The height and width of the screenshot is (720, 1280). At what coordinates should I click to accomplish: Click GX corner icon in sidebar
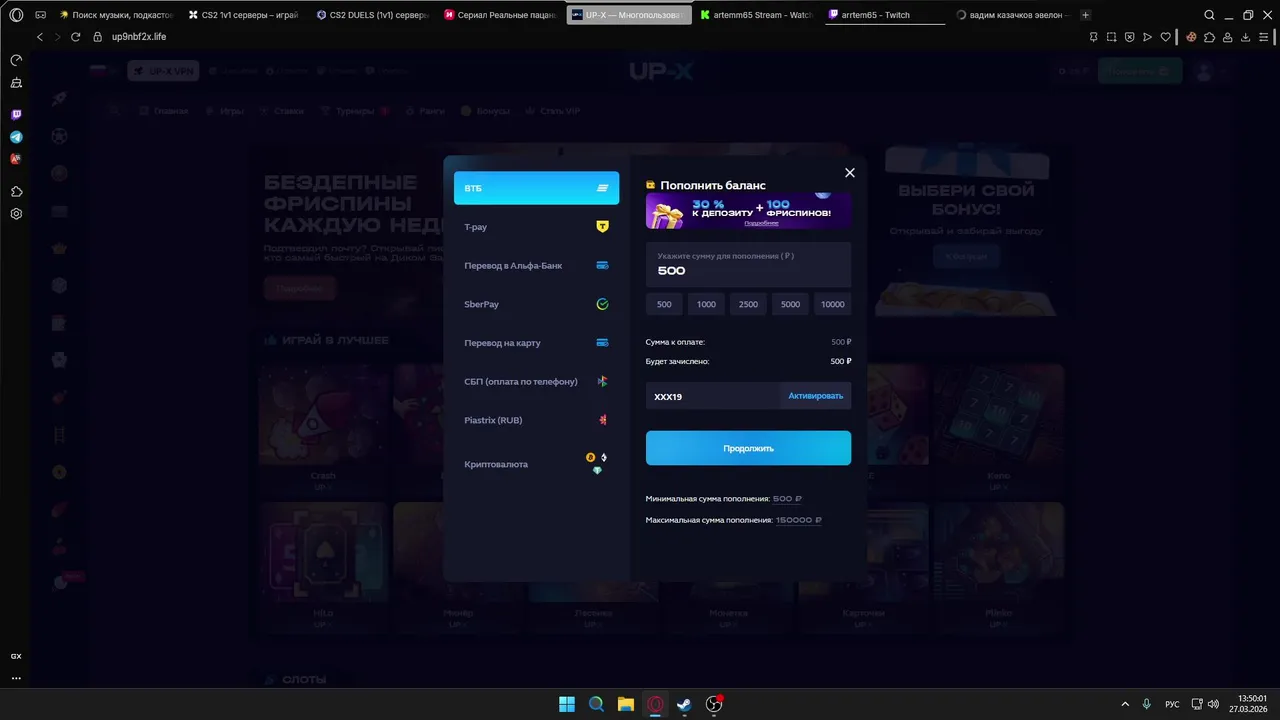16,657
